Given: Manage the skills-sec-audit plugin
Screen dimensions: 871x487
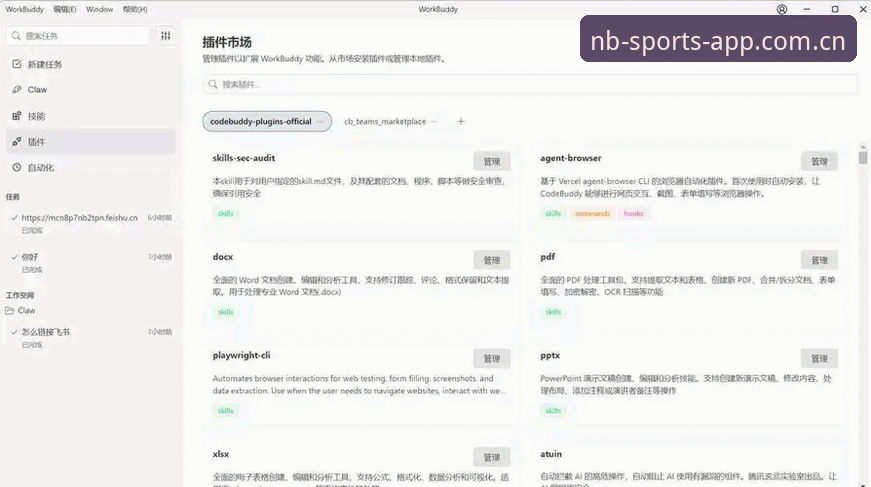Looking at the screenshot, I should pos(492,162).
